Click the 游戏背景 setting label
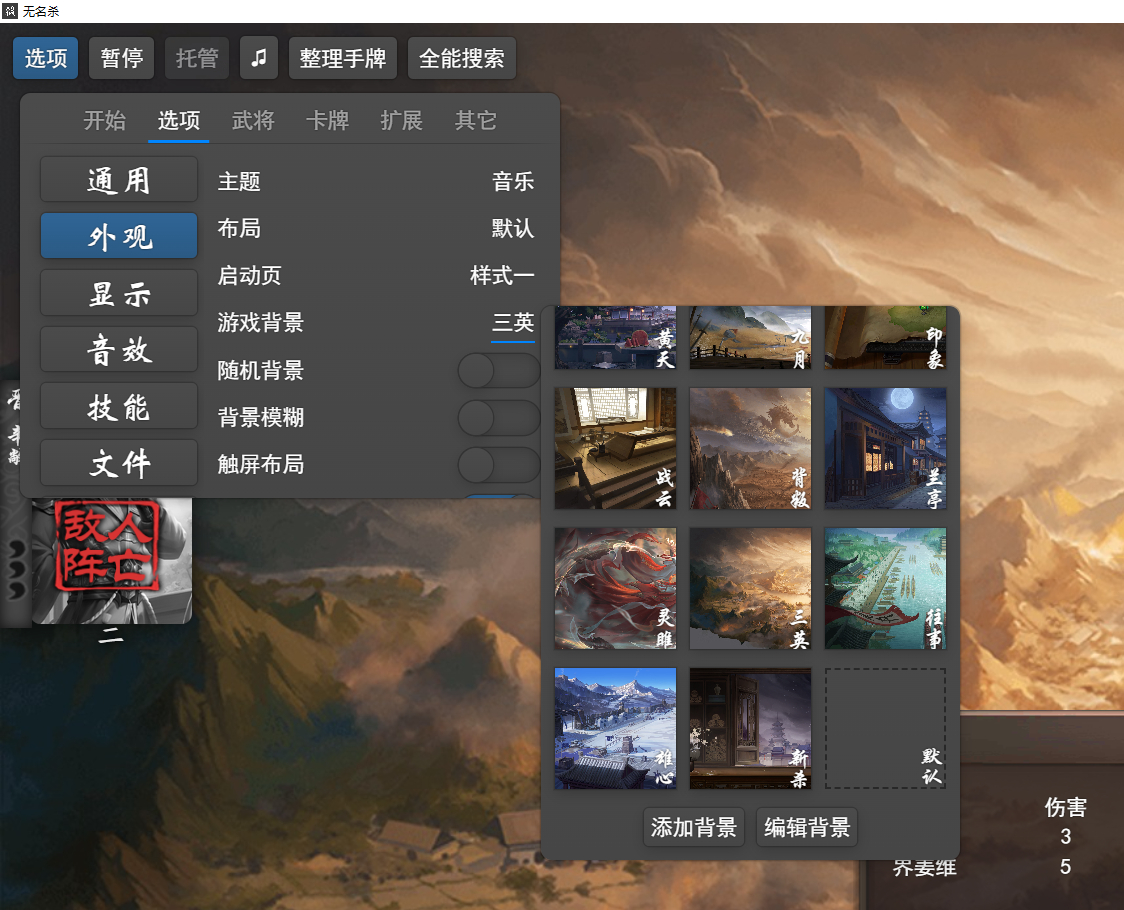The image size is (1124, 910). coord(260,323)
